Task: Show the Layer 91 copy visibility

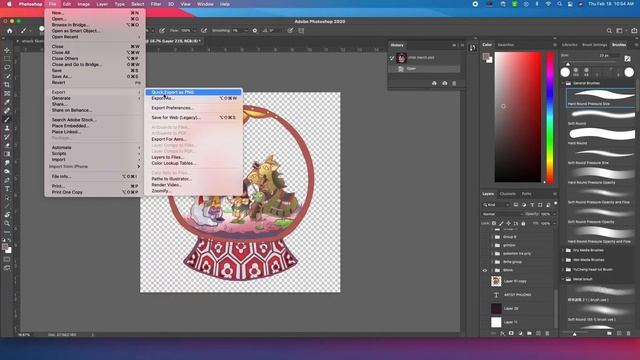Action: [x=485, y=281]
